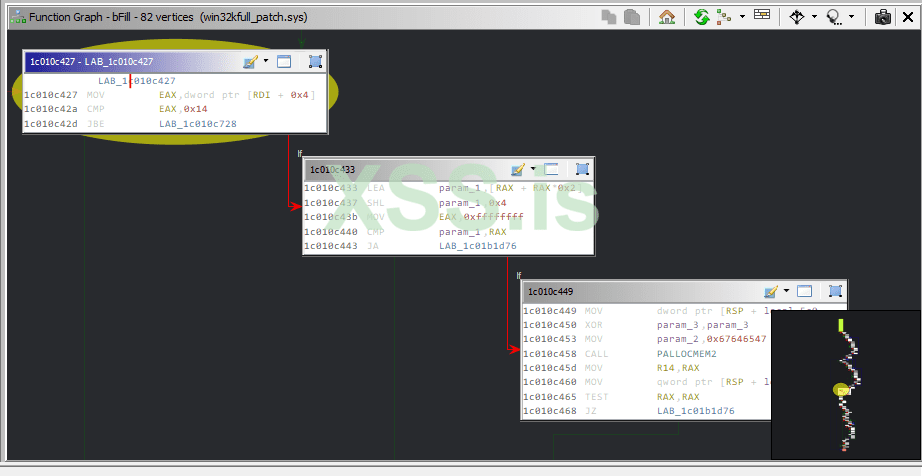Image resolution: width=922 pixels, height=476 pixels.
Task: Set background color for block 1c010c433
Action: click(518, 169)
